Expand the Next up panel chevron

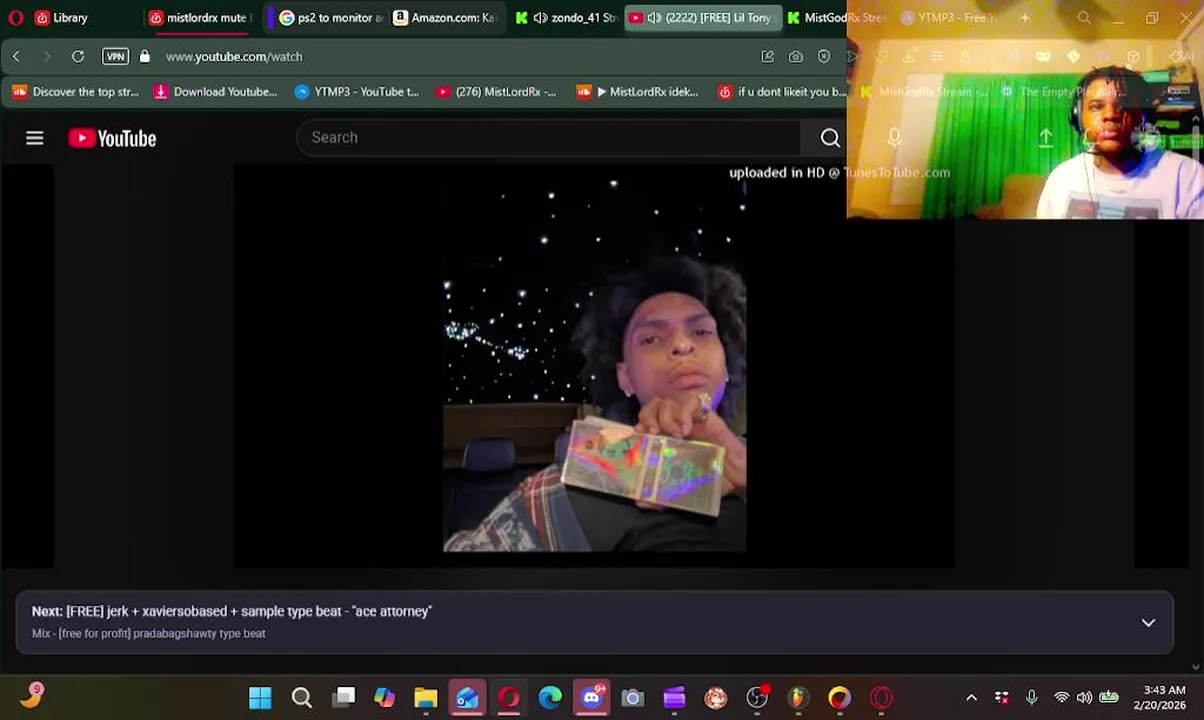tap(1148, 623)
